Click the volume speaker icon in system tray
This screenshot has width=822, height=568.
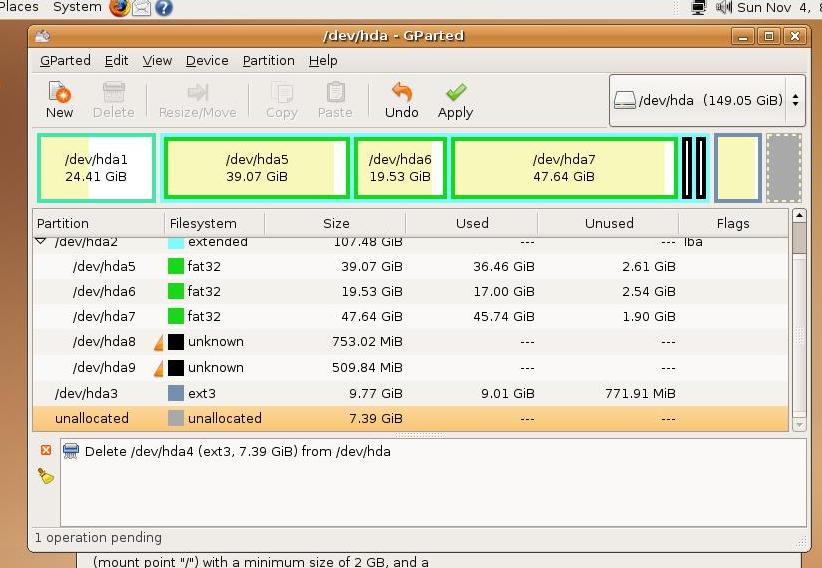tap(724, 8)
